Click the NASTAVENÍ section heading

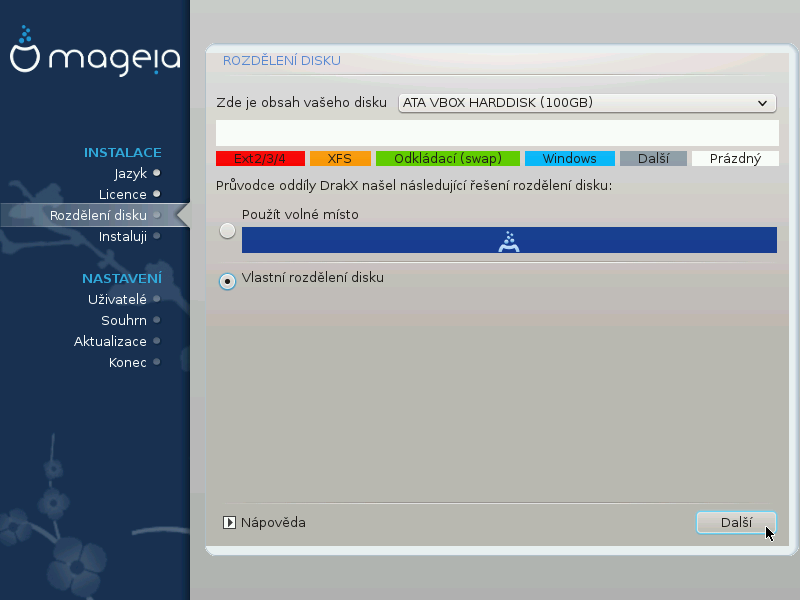[x=121, y=278]
